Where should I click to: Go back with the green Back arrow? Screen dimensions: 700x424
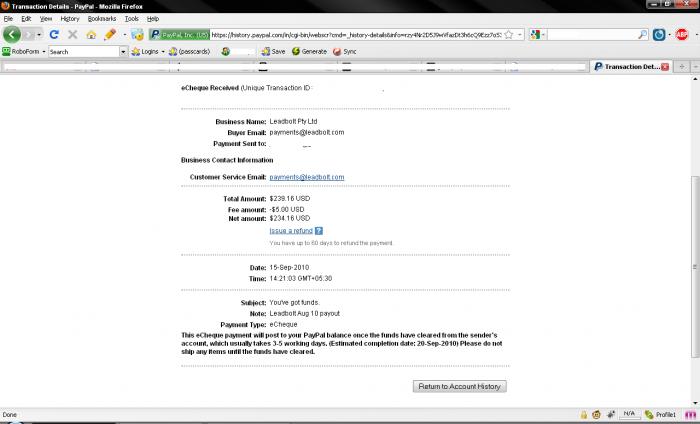tap(12, 34)
